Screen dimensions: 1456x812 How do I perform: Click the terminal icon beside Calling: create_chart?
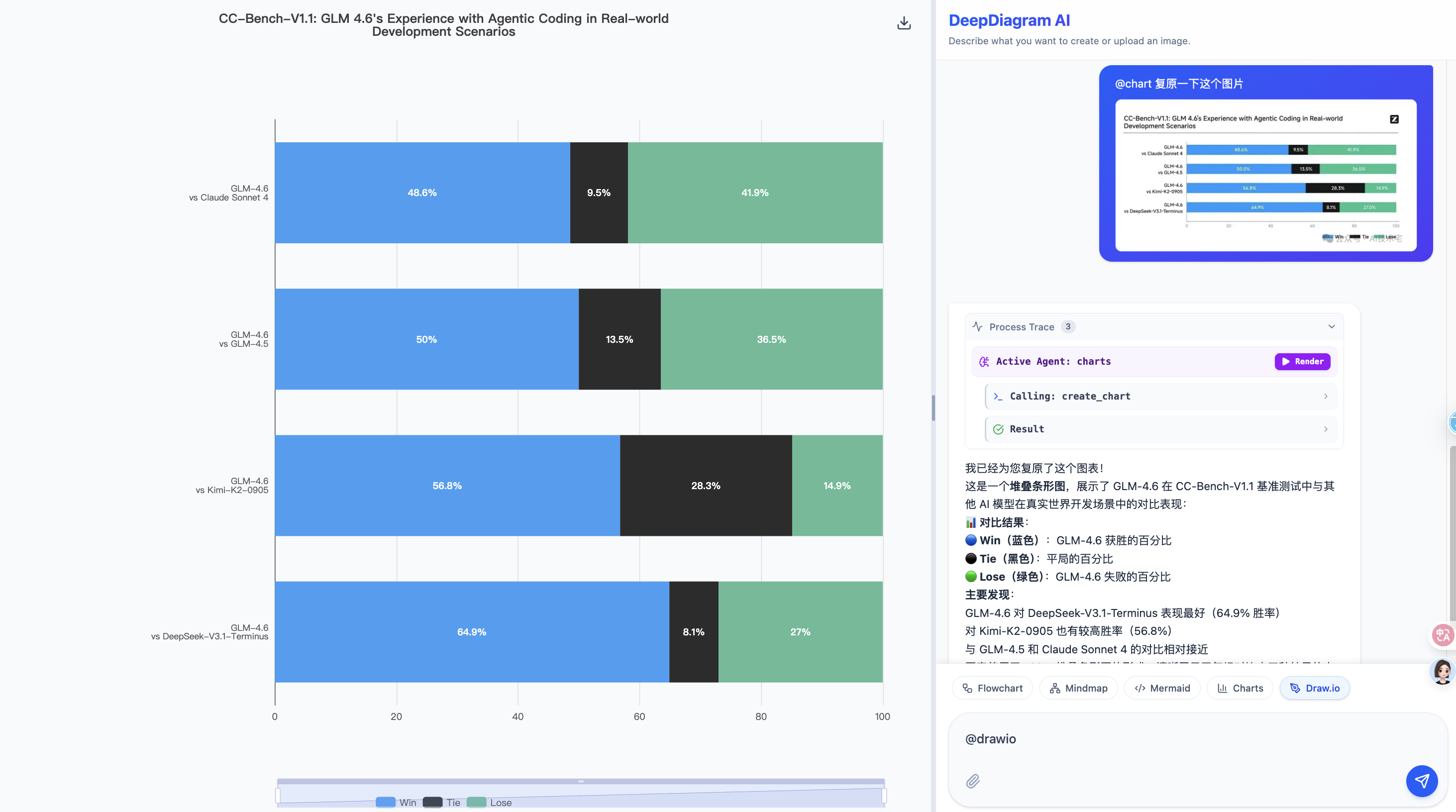(998, 396)
